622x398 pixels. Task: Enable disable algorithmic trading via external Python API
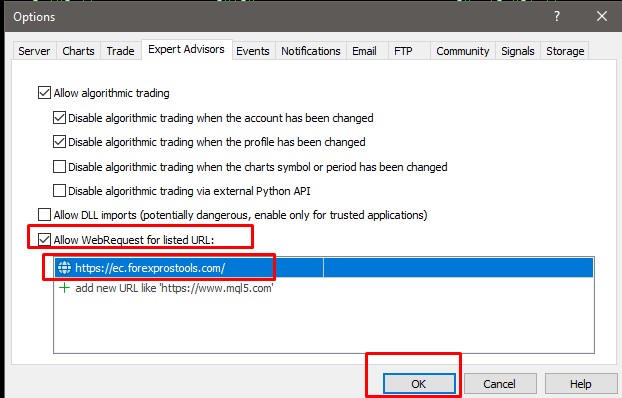tap(60, 191)
